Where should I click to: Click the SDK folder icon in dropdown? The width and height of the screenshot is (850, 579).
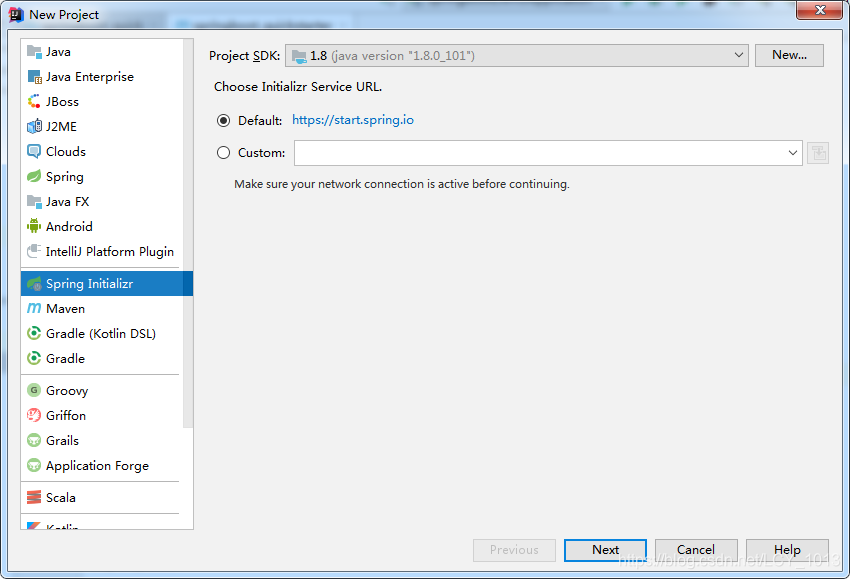(x=299, y=56)
